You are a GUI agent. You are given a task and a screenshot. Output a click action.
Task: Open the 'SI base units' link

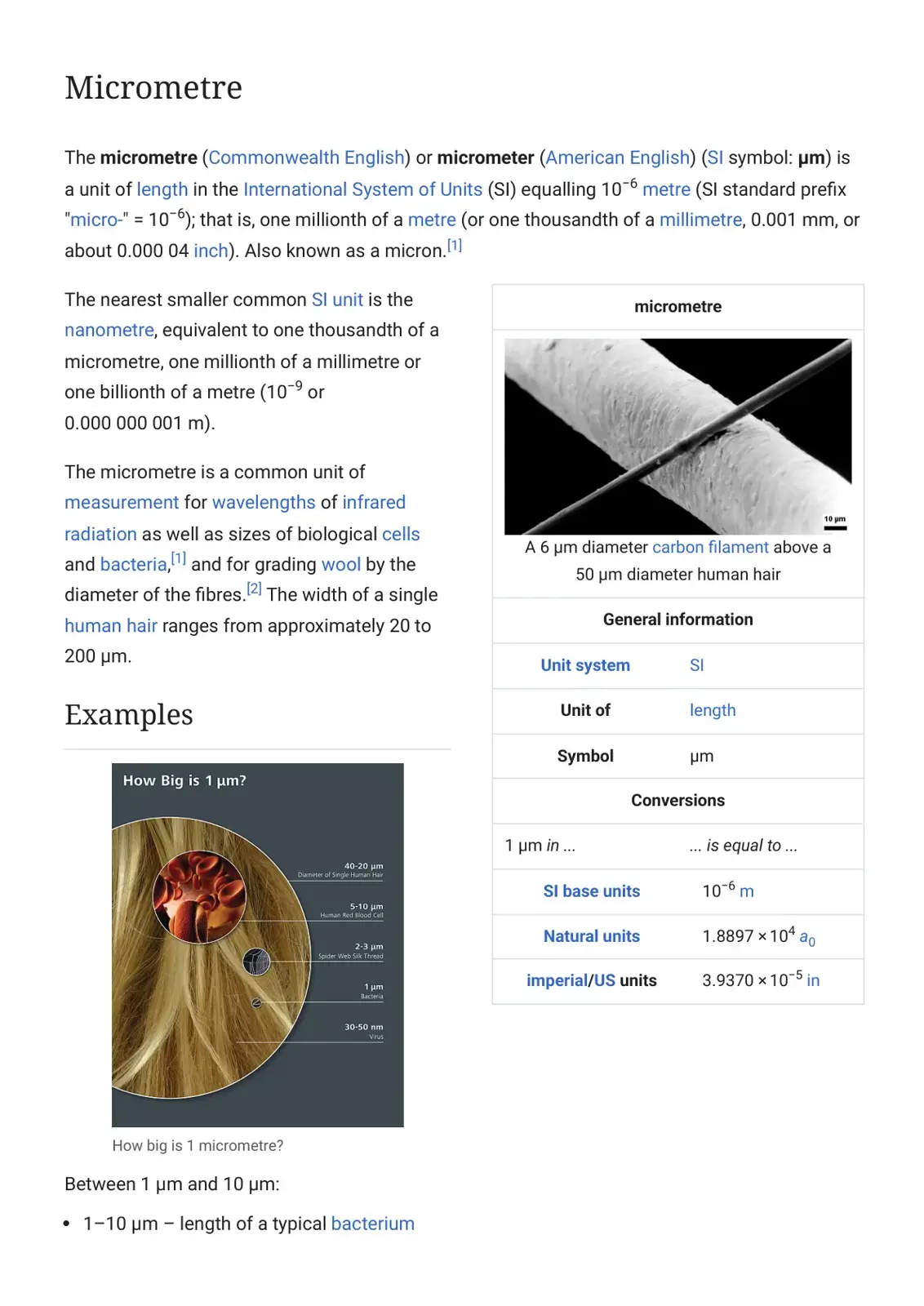[x=592, y=891]
